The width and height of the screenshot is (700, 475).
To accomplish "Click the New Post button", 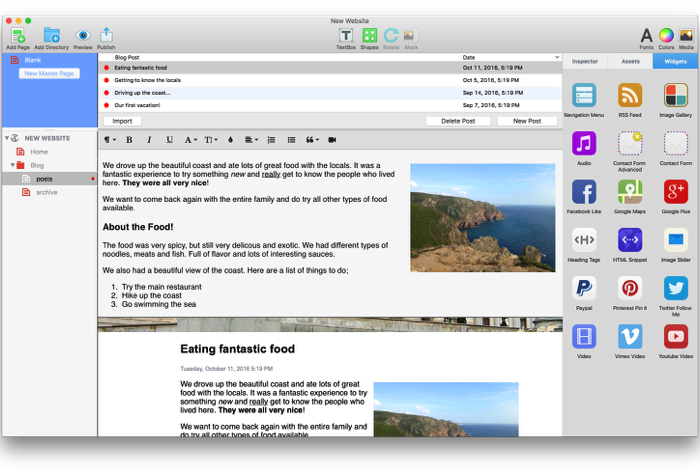I will click(527, 121).
